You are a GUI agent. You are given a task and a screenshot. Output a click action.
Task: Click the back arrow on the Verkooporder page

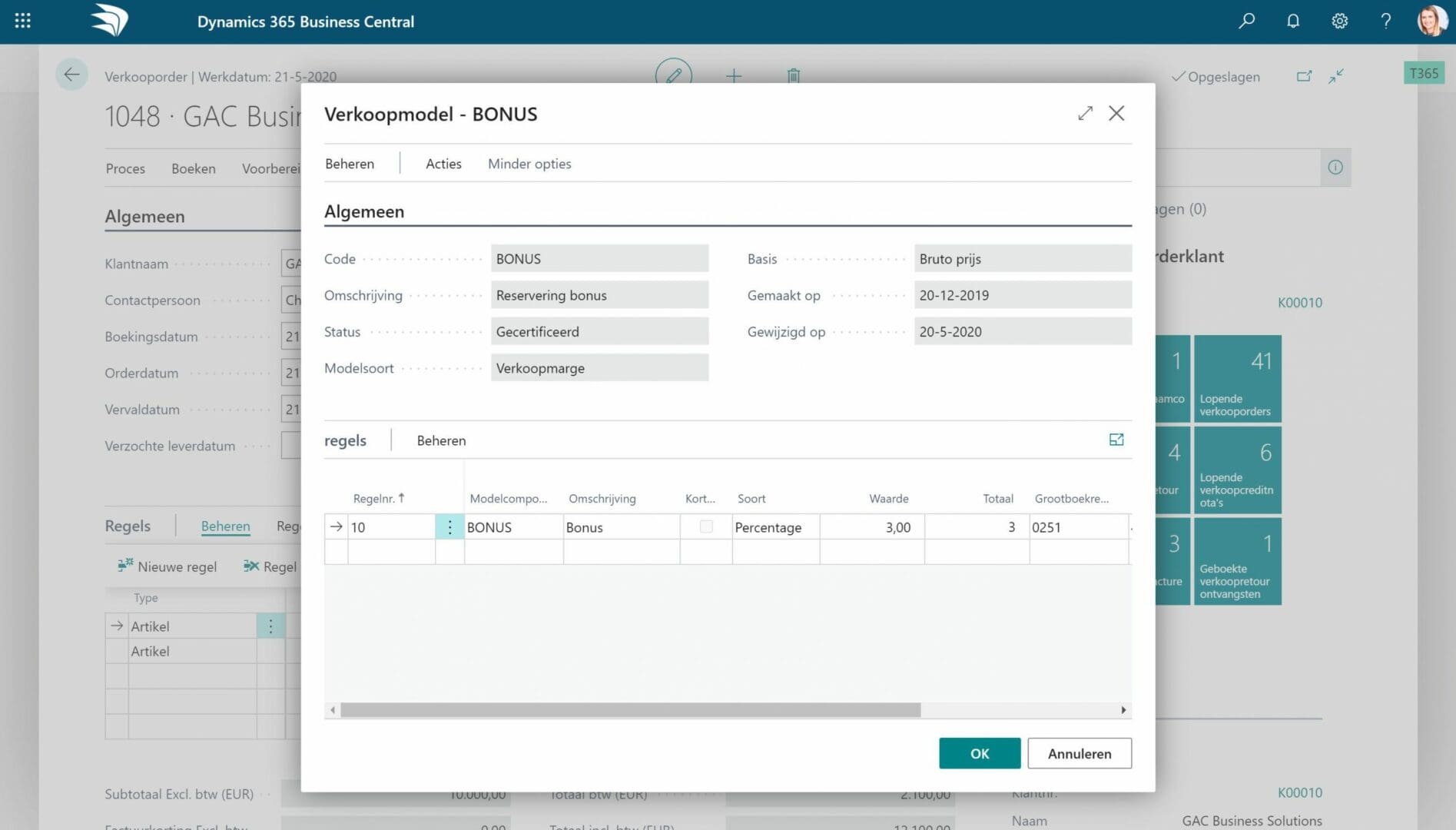click(71, 75)
